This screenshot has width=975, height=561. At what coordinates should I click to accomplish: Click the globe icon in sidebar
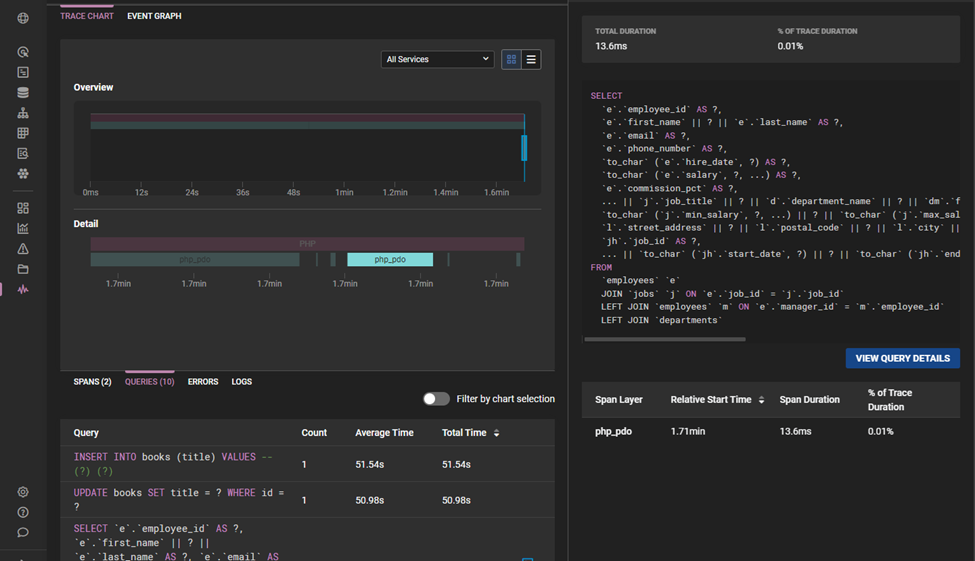coord(23,18)
